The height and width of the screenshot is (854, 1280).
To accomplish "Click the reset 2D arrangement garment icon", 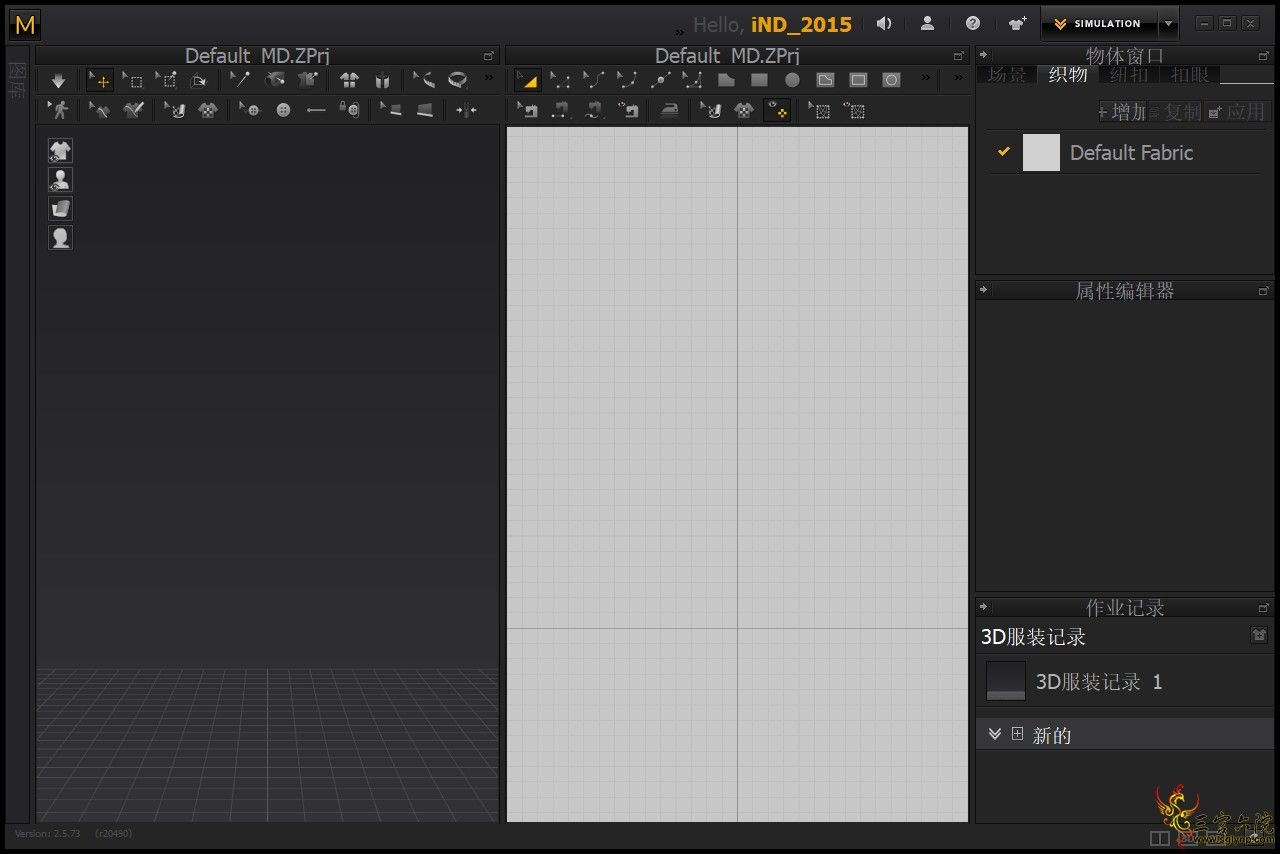I will click(349, 81).
